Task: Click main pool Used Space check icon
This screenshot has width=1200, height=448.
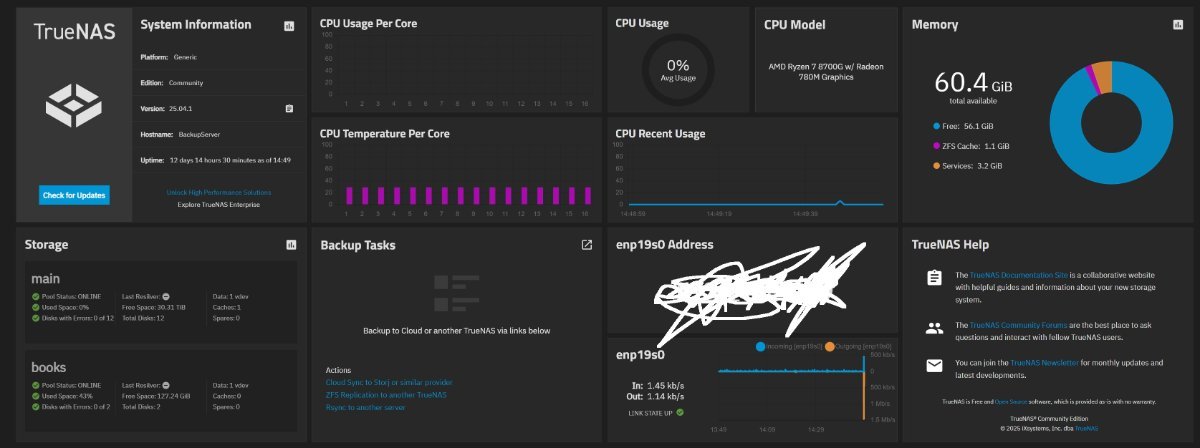Action: [x=35, y=307]
